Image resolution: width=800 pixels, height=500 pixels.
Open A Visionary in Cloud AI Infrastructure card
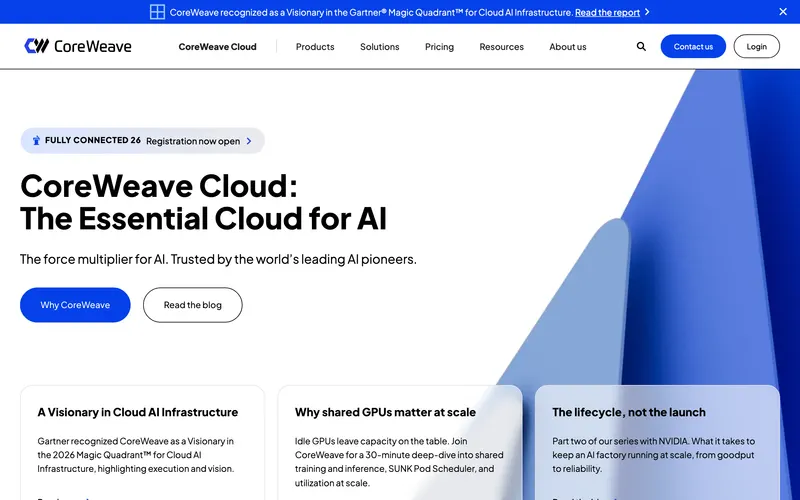pyautogui.click(x=142, y=442)
